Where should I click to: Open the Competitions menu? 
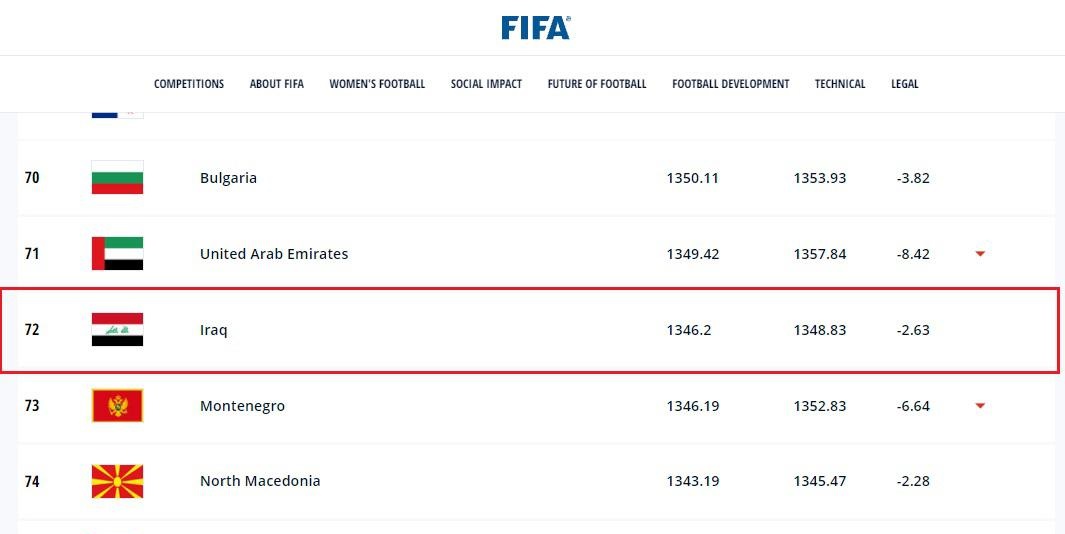pos(189,84)
